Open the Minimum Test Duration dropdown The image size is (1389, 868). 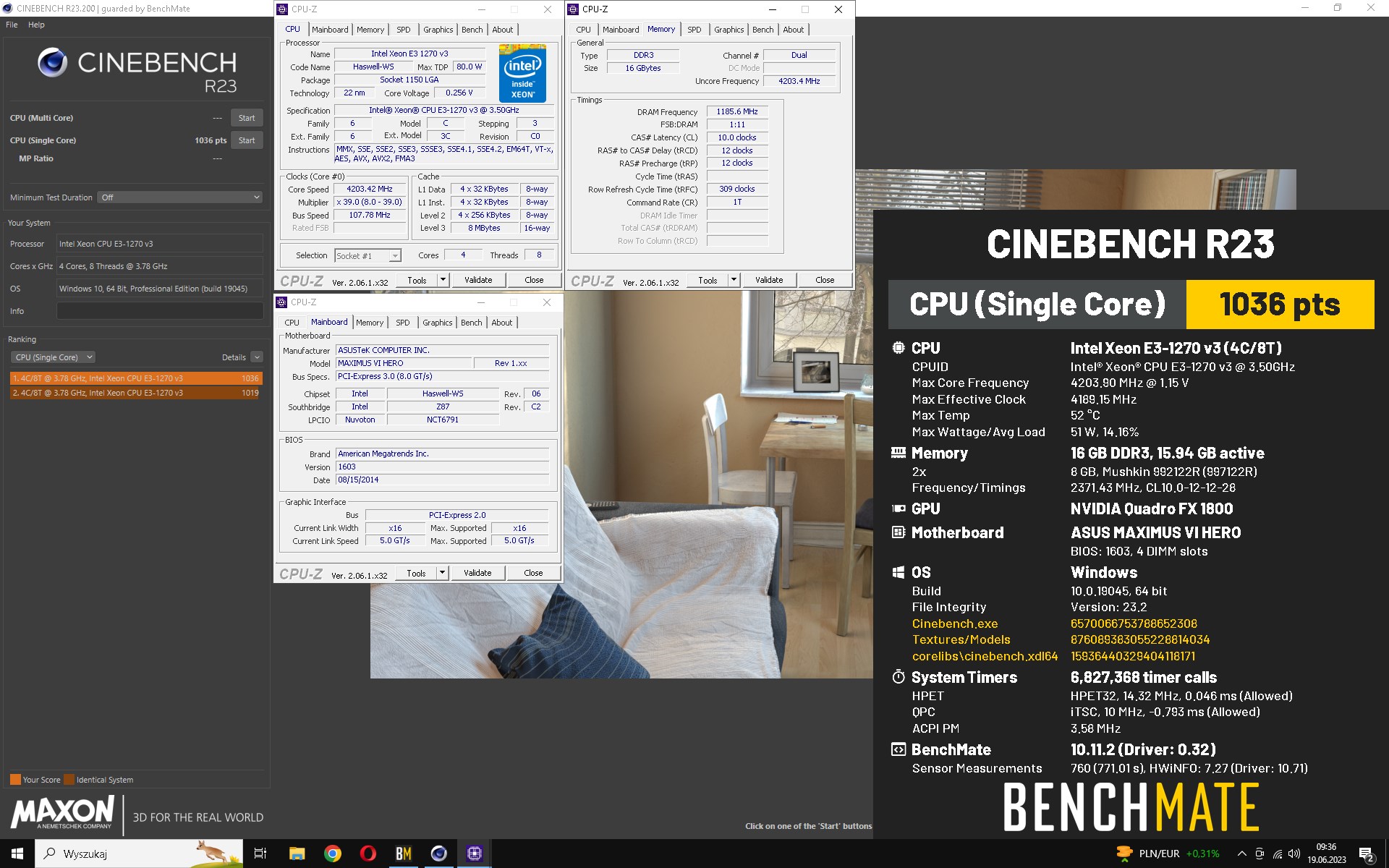click(x=180, y=197)
